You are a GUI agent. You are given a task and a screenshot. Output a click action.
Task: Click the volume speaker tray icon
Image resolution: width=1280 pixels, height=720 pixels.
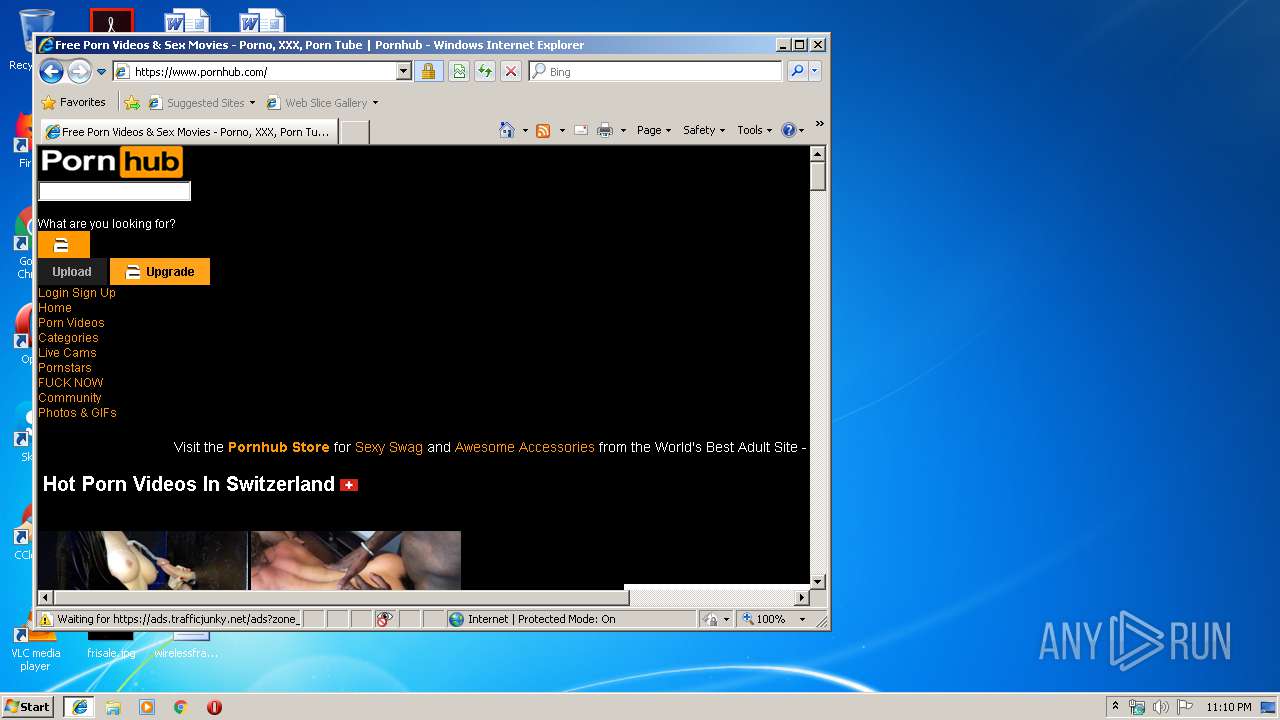click(1161, 707)
